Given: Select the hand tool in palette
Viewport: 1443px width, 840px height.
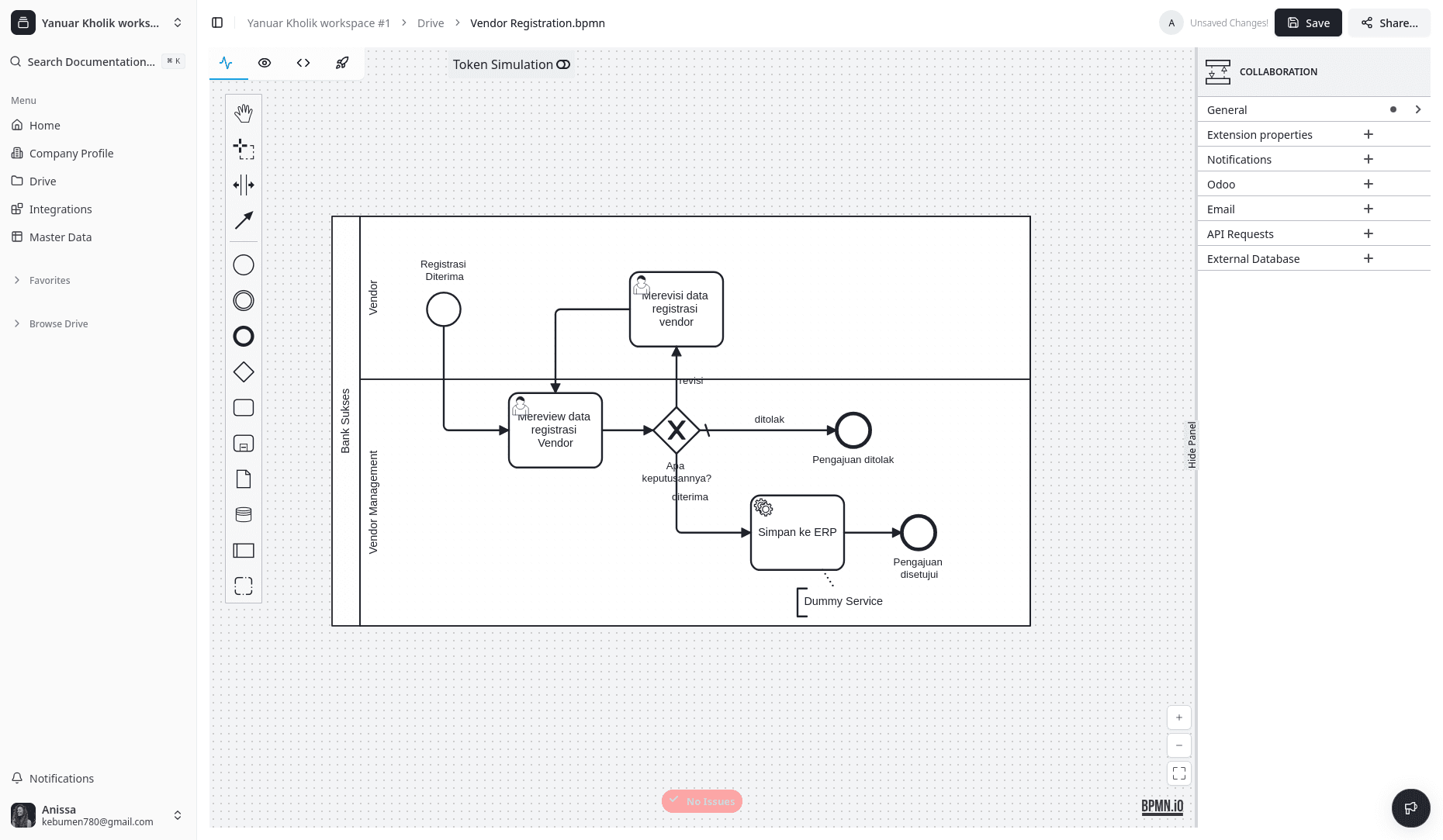Looking at the screenshot, I should point(244,113).
